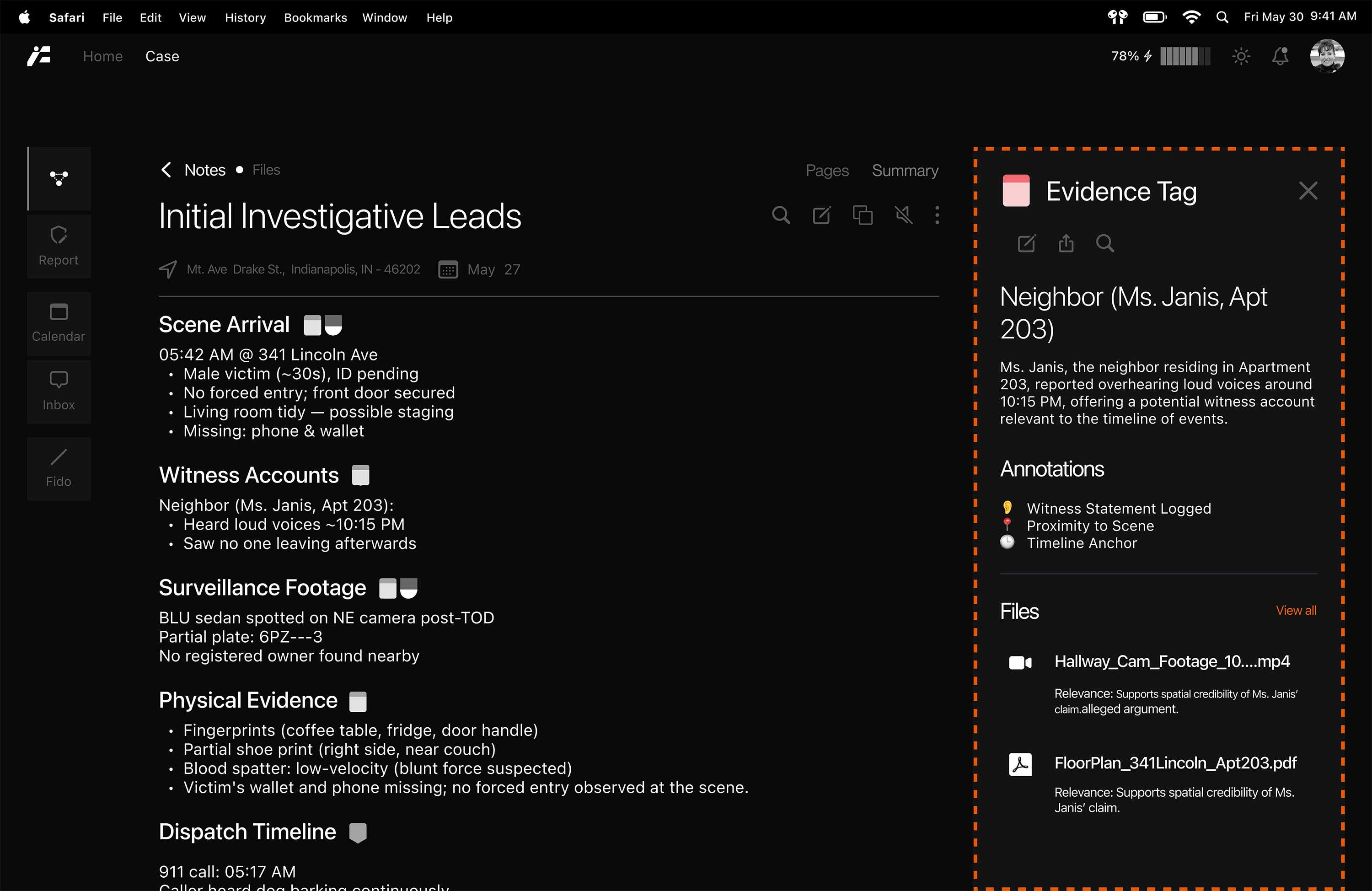Click View all files link
This screenshot has width=1372, height=891.
point(1296,610)
